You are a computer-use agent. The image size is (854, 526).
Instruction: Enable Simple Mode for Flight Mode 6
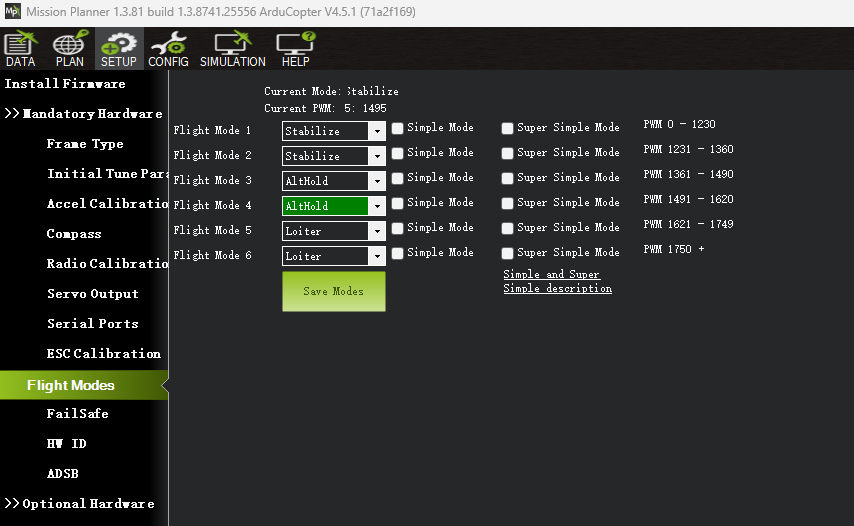point(398,253)
